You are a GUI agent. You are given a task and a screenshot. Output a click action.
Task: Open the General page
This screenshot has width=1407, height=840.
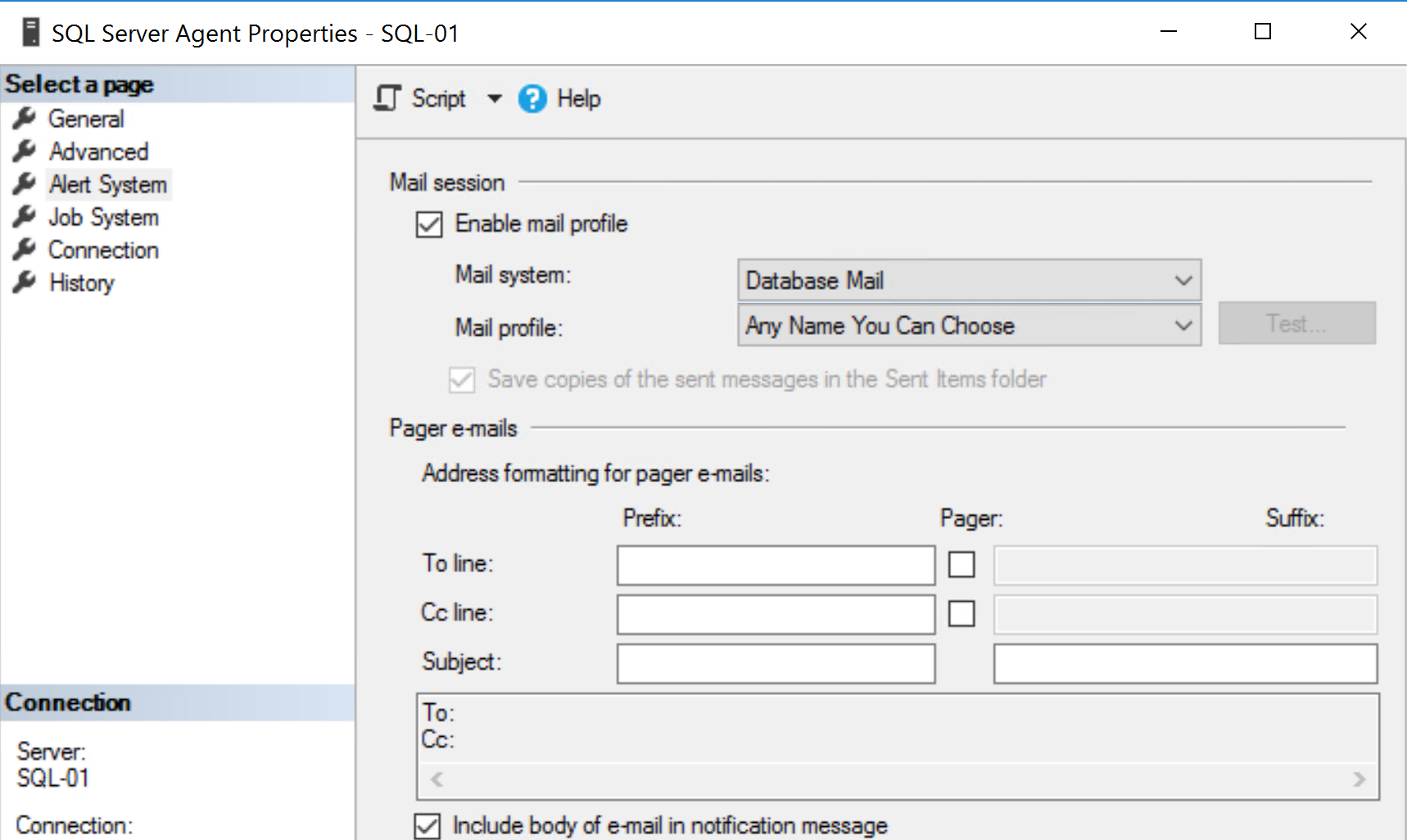[x=86, y=119]
